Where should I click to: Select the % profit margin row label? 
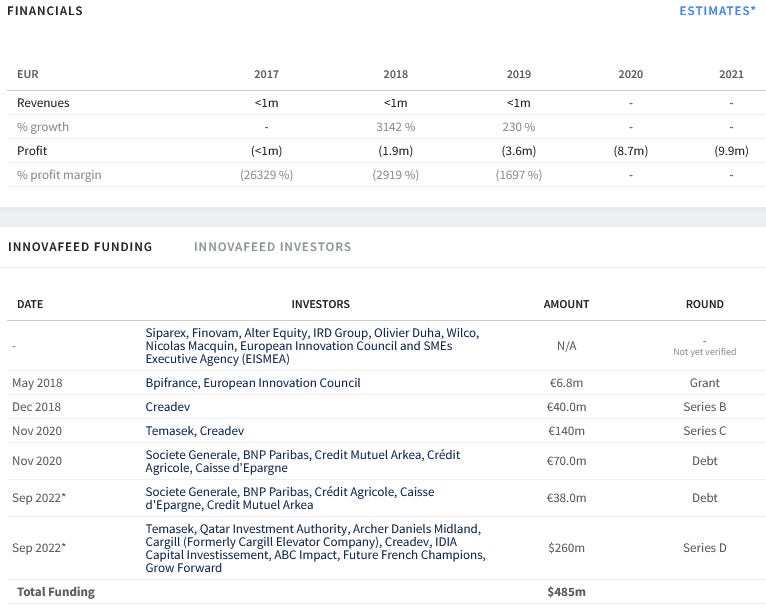(59, 175)
